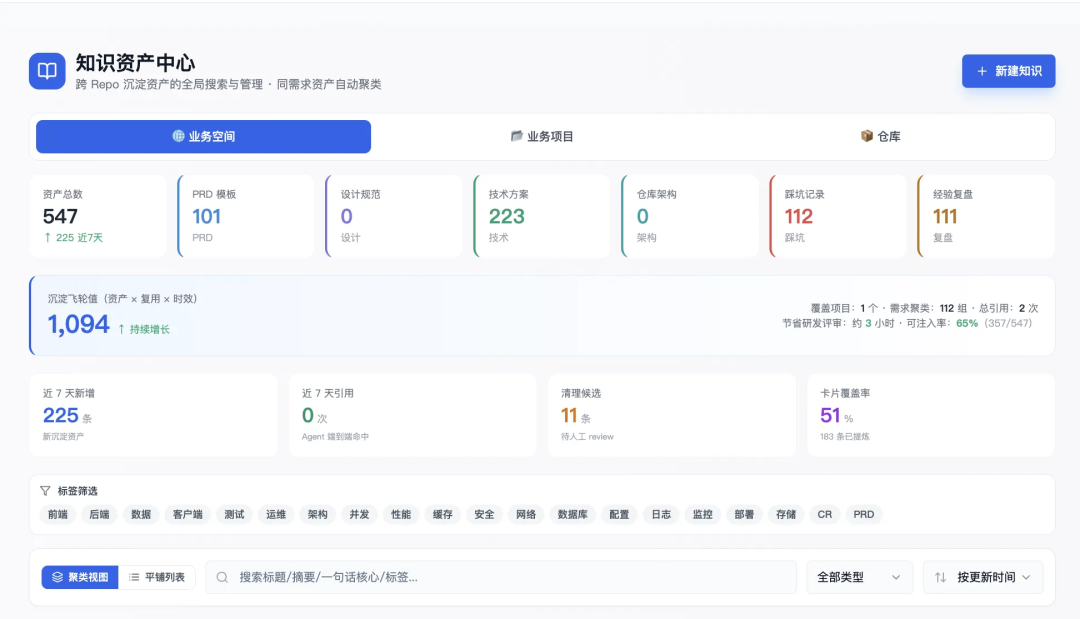Switch to 聚类视图 view mode
The width and height of the screenshot is (1080, 619).
pos(80,577)
